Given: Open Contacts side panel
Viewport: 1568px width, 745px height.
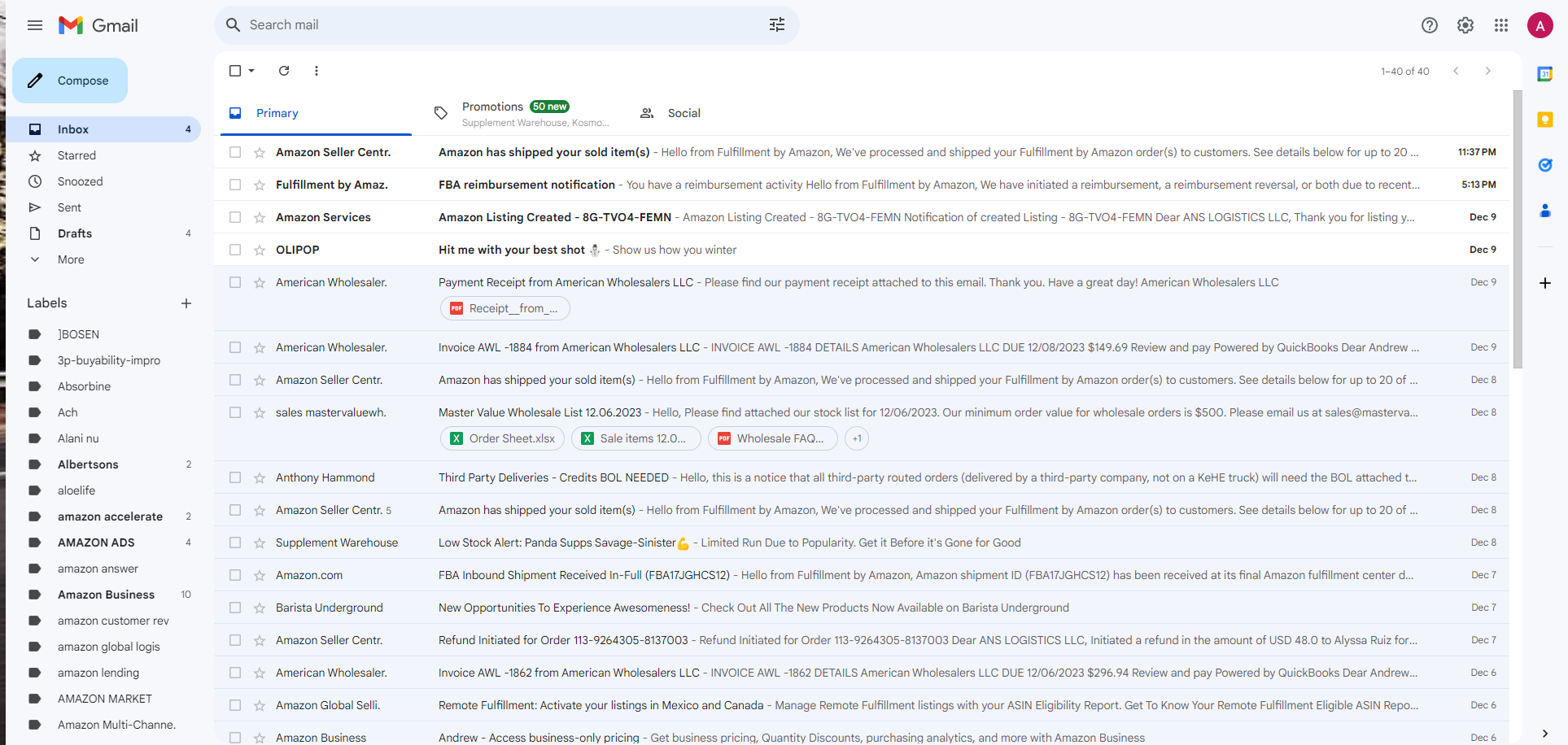Looking at the screenshot, I should pos(1545,211).
